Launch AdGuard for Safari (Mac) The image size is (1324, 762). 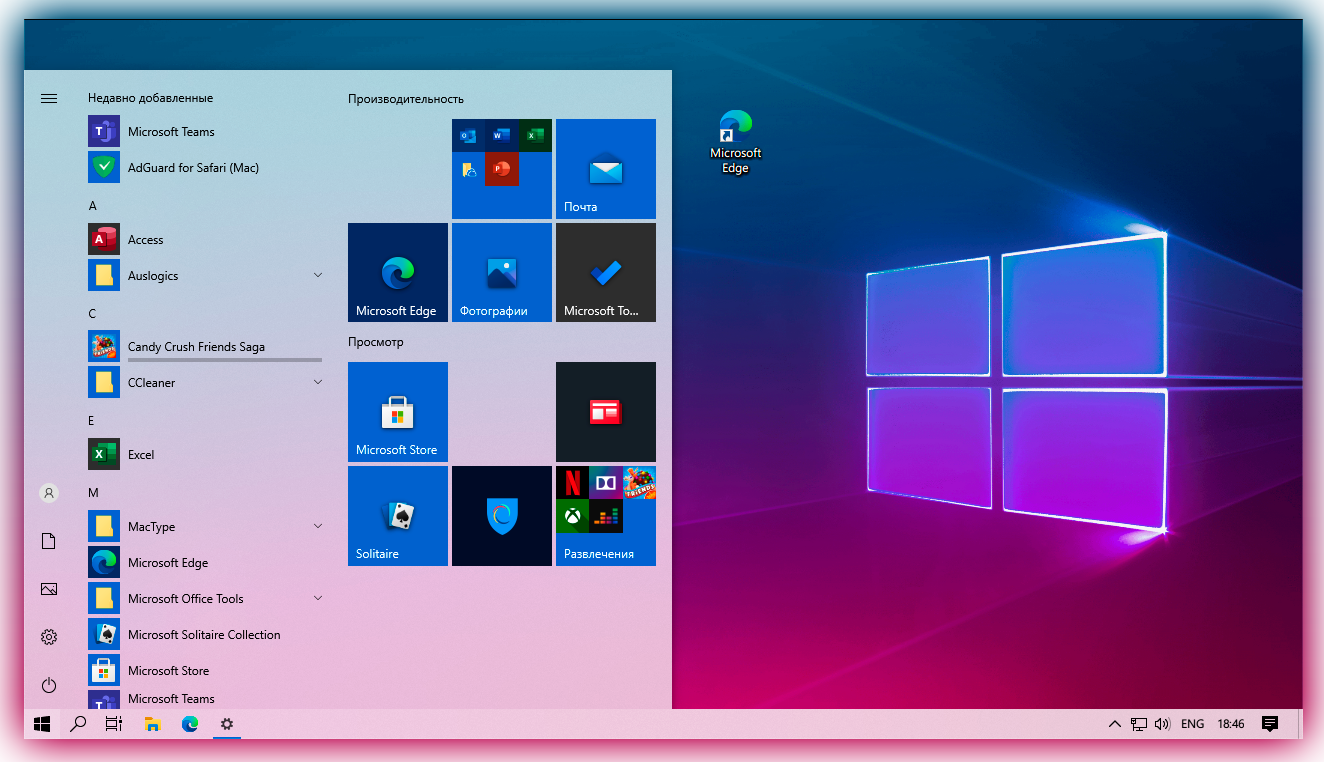[205, 167]
